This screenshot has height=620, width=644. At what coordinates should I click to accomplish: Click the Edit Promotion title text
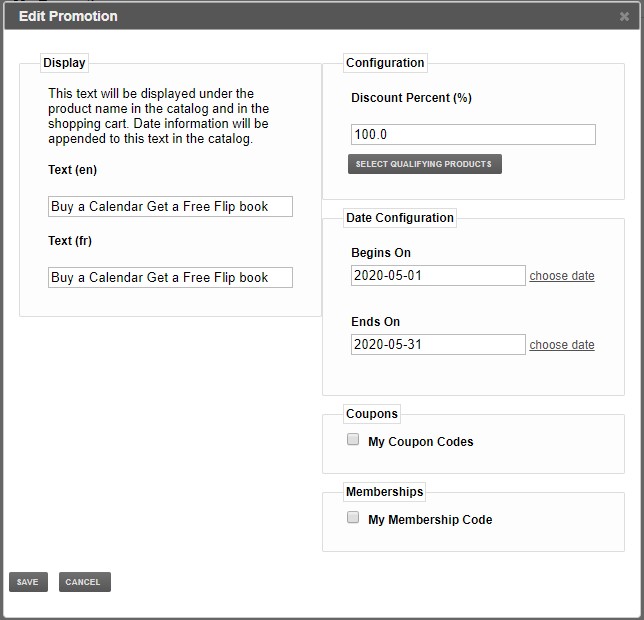pos(68,16)
